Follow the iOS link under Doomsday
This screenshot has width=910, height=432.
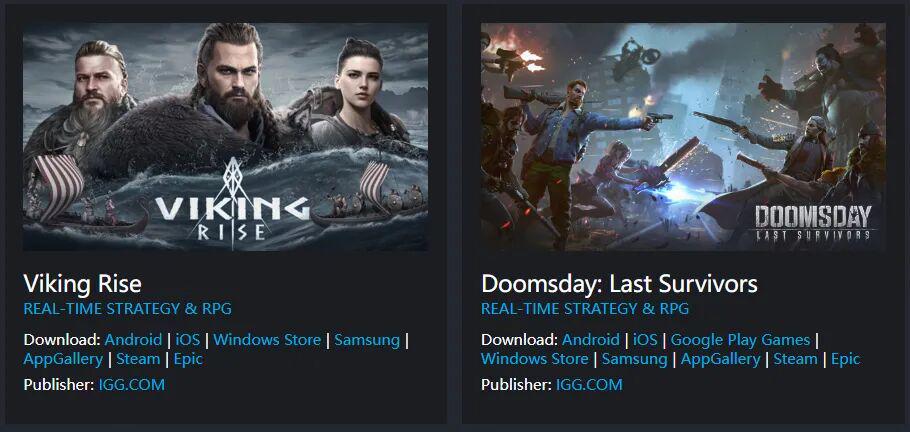[645, 340]
